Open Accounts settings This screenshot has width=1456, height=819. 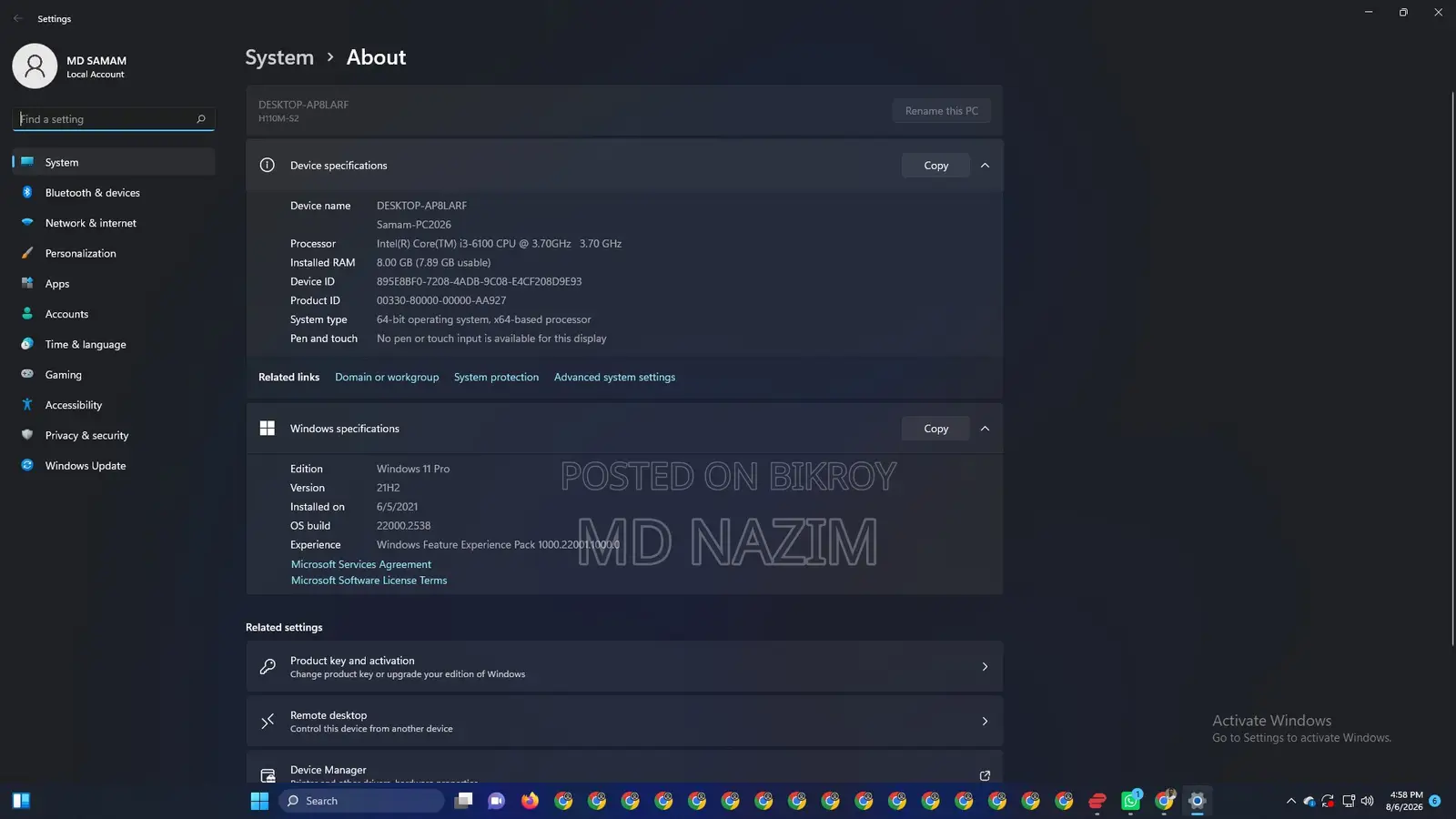tap(114, 314)
